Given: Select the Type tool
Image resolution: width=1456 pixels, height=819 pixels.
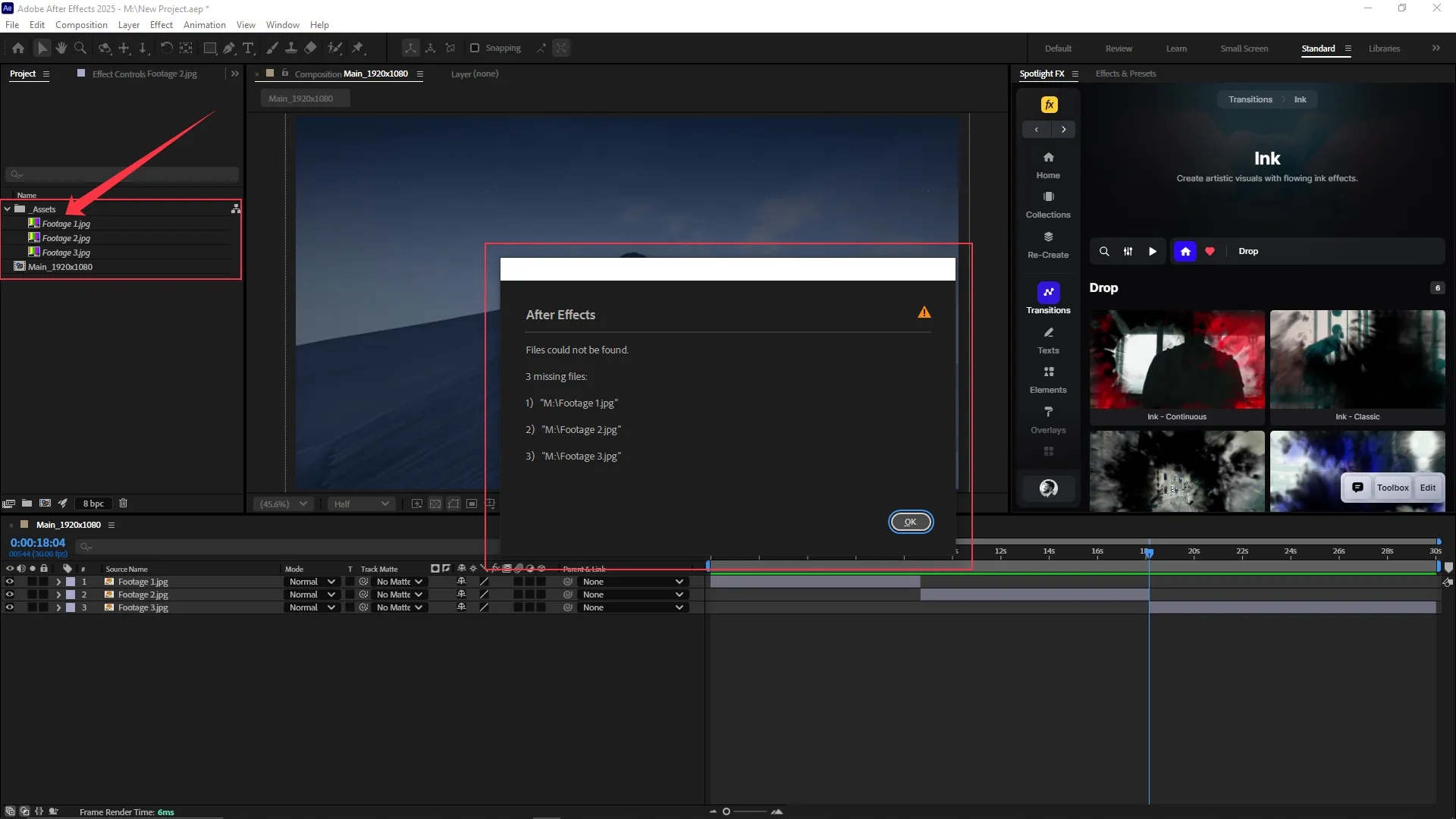Looking at the screenshot, I should 248,48.
